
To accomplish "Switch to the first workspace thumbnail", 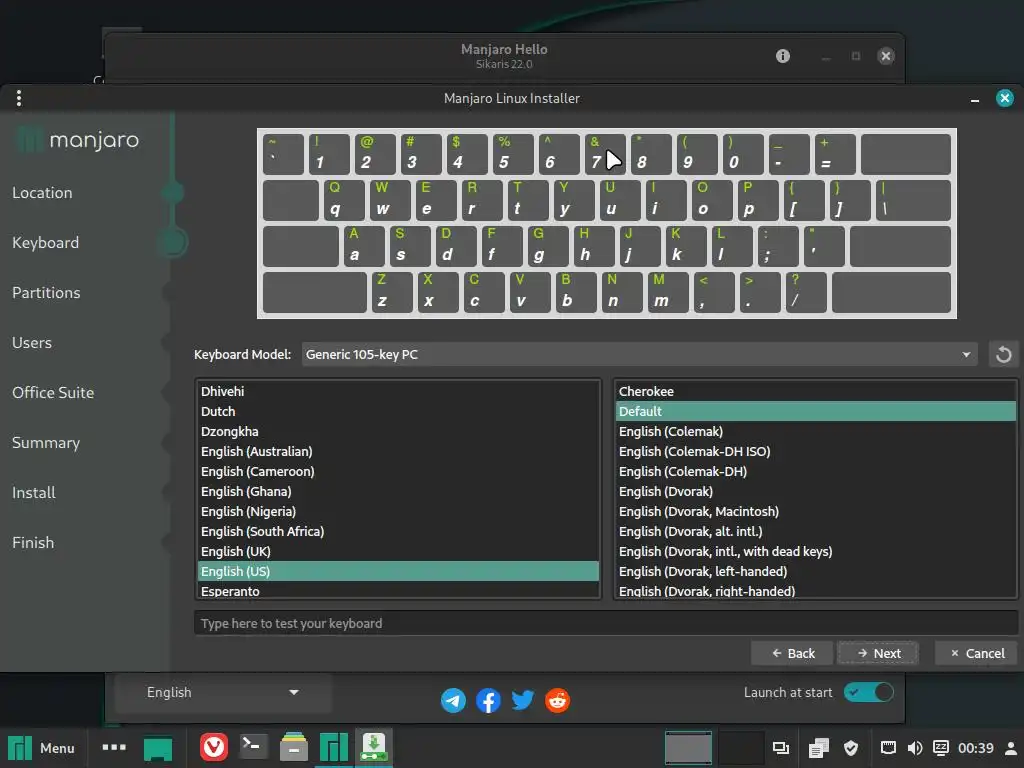I will pos(688,748).
